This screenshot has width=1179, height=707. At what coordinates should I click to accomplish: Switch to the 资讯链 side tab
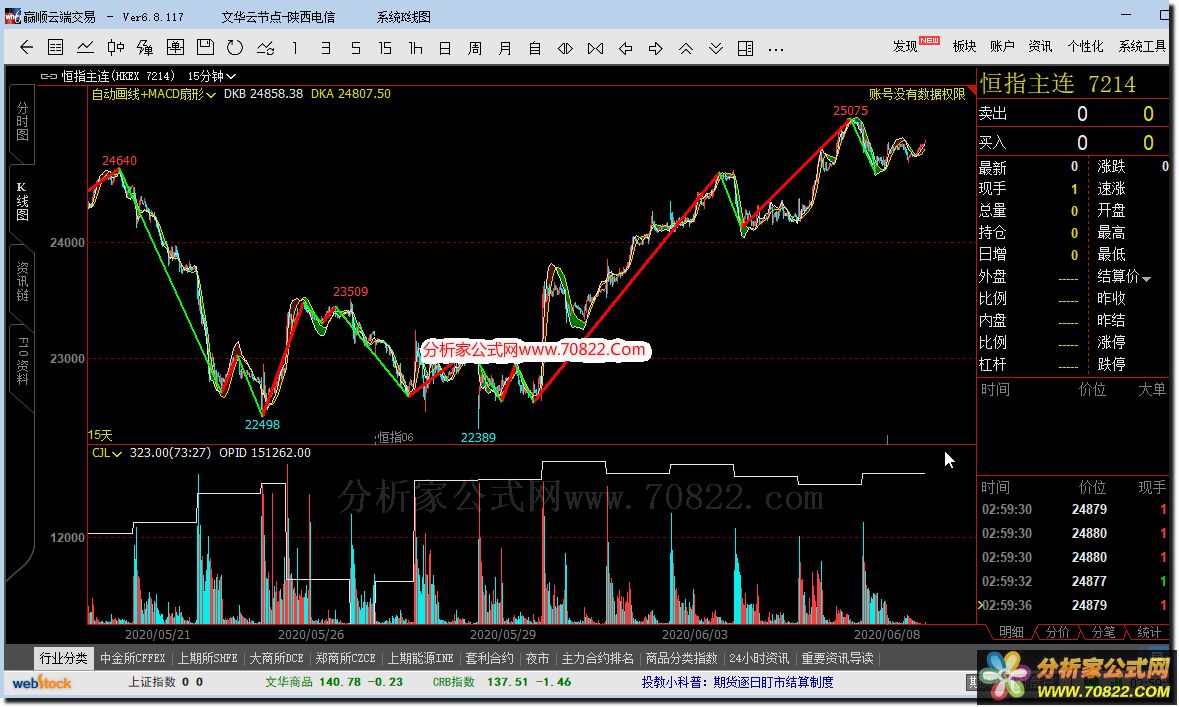(x=22, y=281)
